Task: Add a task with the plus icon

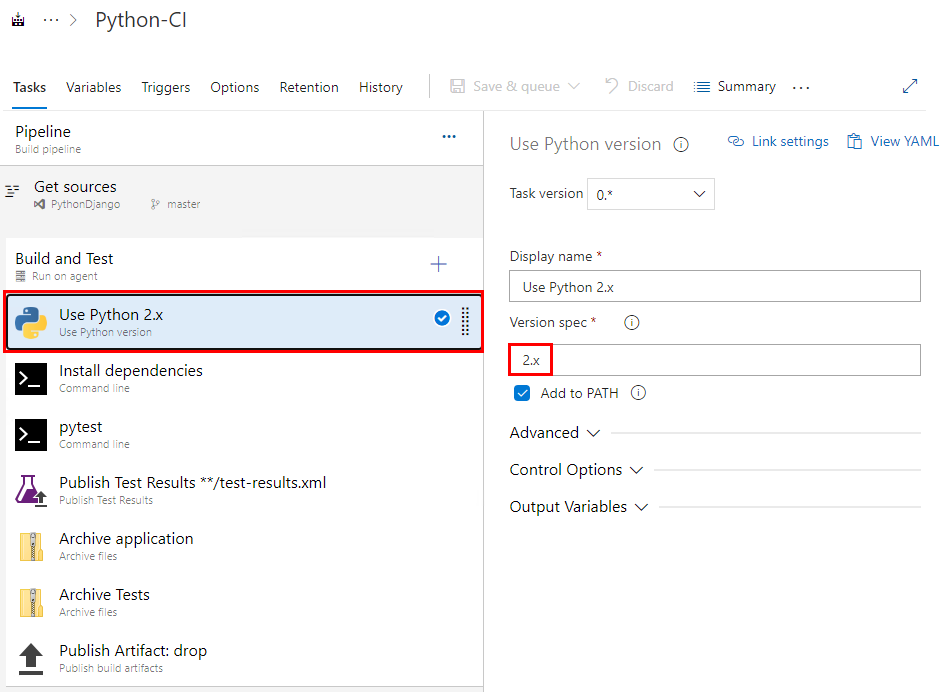Action: click(439, 264)
